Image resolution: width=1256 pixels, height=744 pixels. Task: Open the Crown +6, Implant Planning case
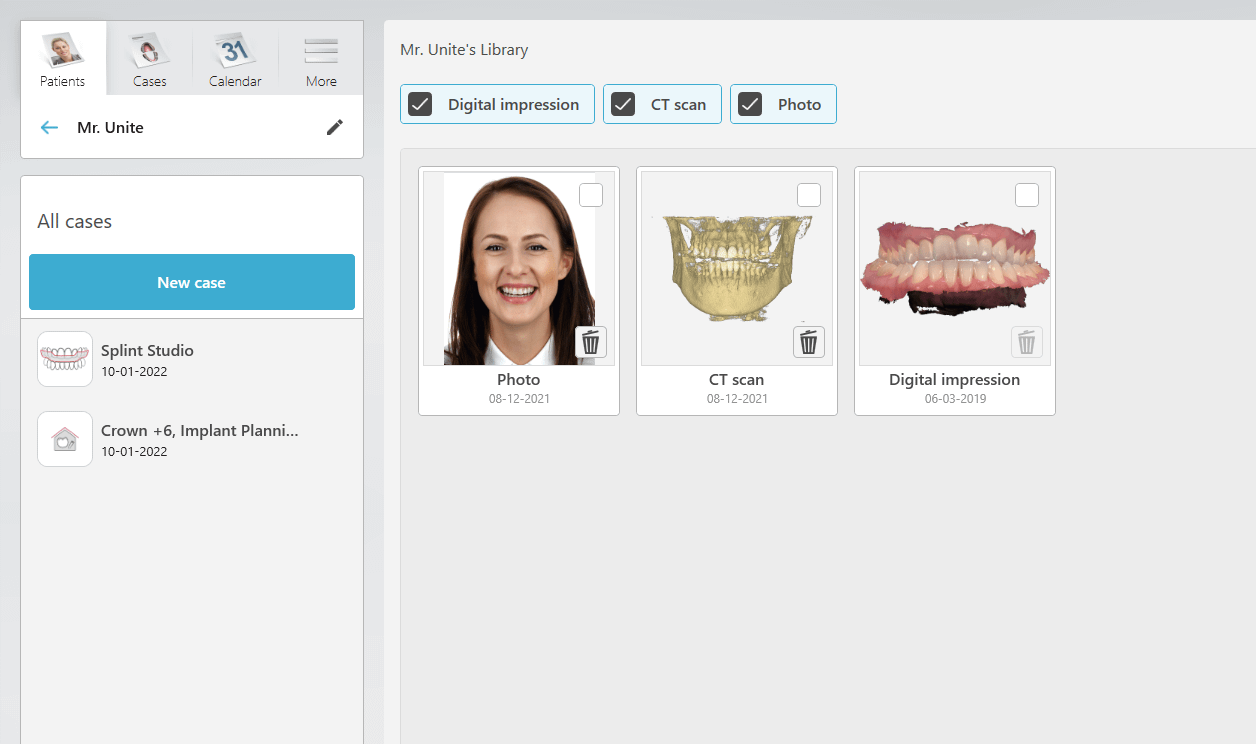pyautogui.click(x=192, y=439)
